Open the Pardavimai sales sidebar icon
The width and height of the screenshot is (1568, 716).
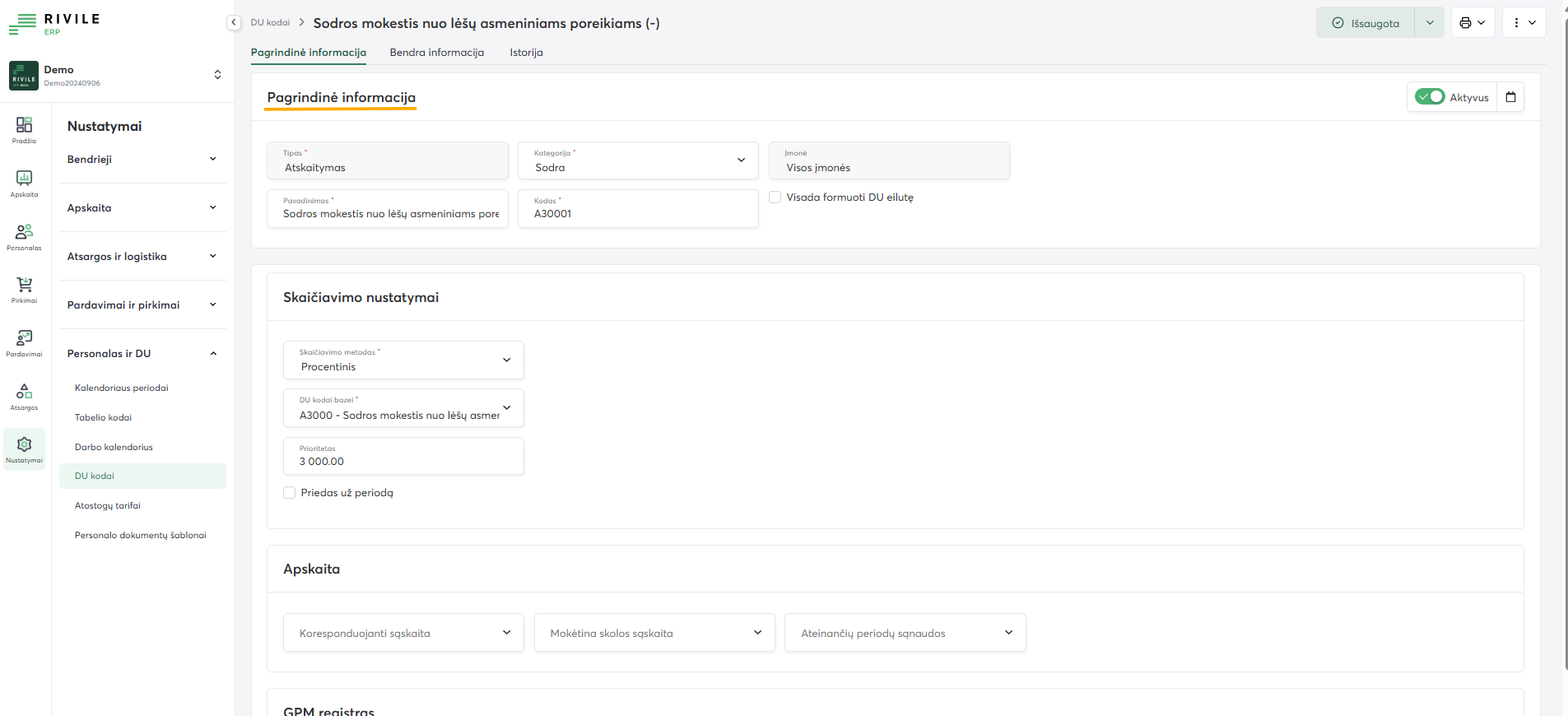click(x=24, y=342)
